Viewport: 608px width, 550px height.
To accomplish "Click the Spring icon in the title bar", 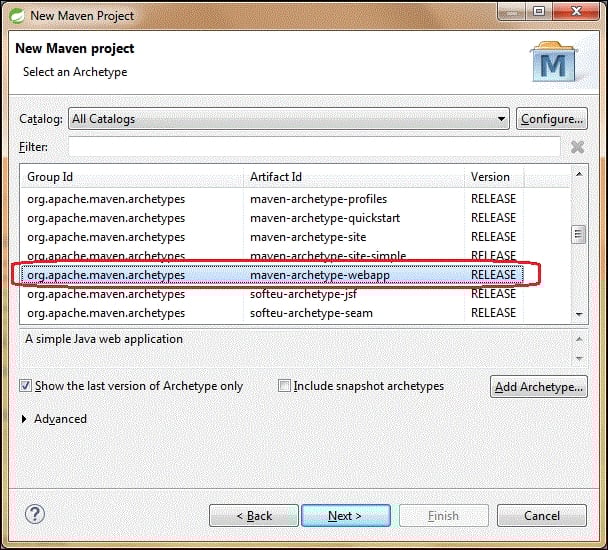I will [x=16, y=15].
